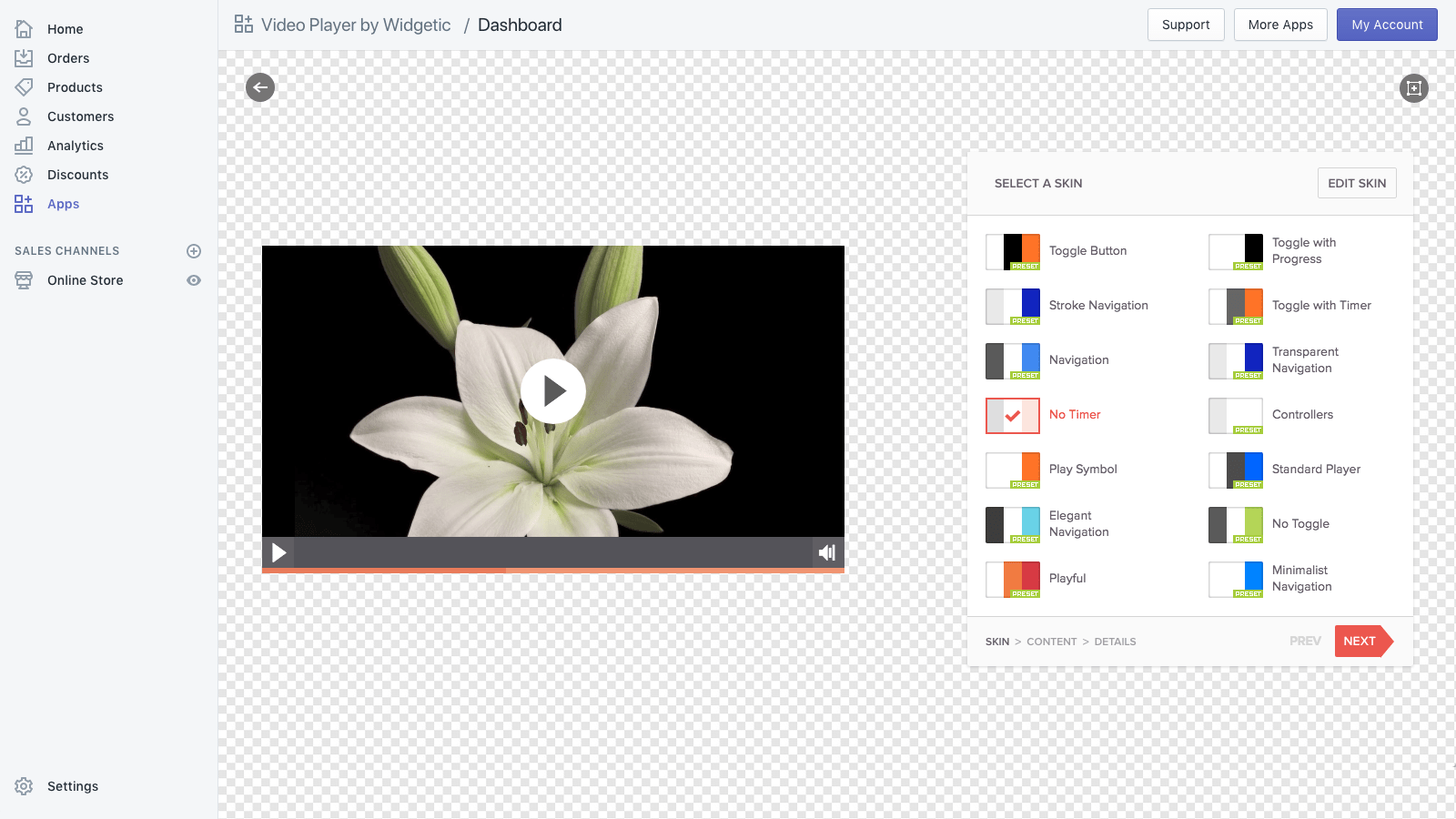Click the Widgetic apps grid icon in the breadcrumb
The image size is (1456, 819).
pos(242,25)
